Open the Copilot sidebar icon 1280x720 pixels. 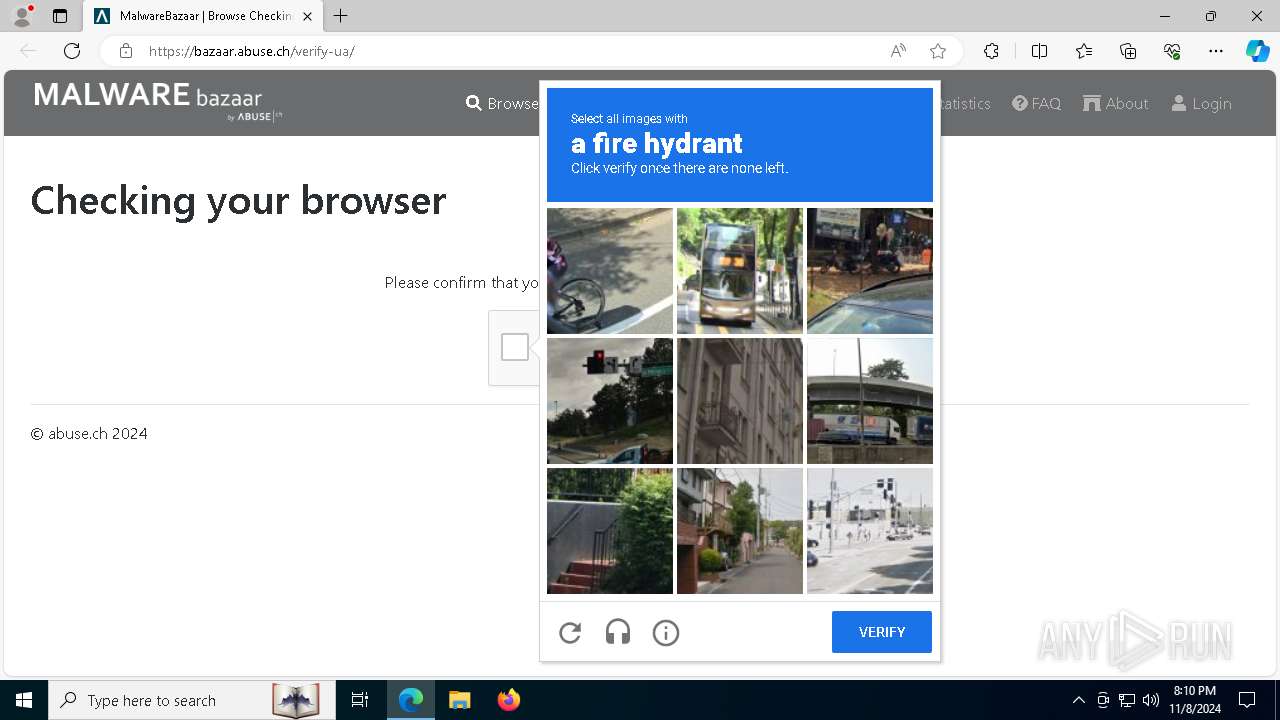pos(1257,51)
